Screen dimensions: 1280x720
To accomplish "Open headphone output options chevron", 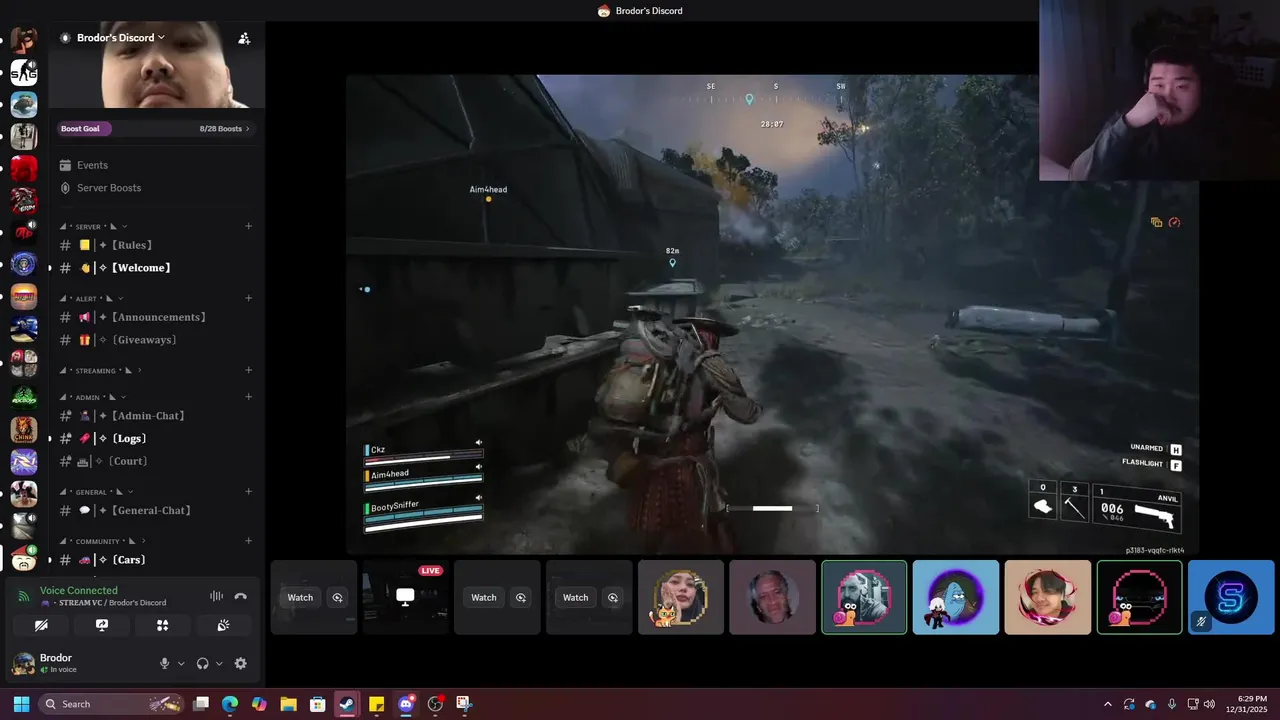I will pyautogui.click(x=219, y=663).
